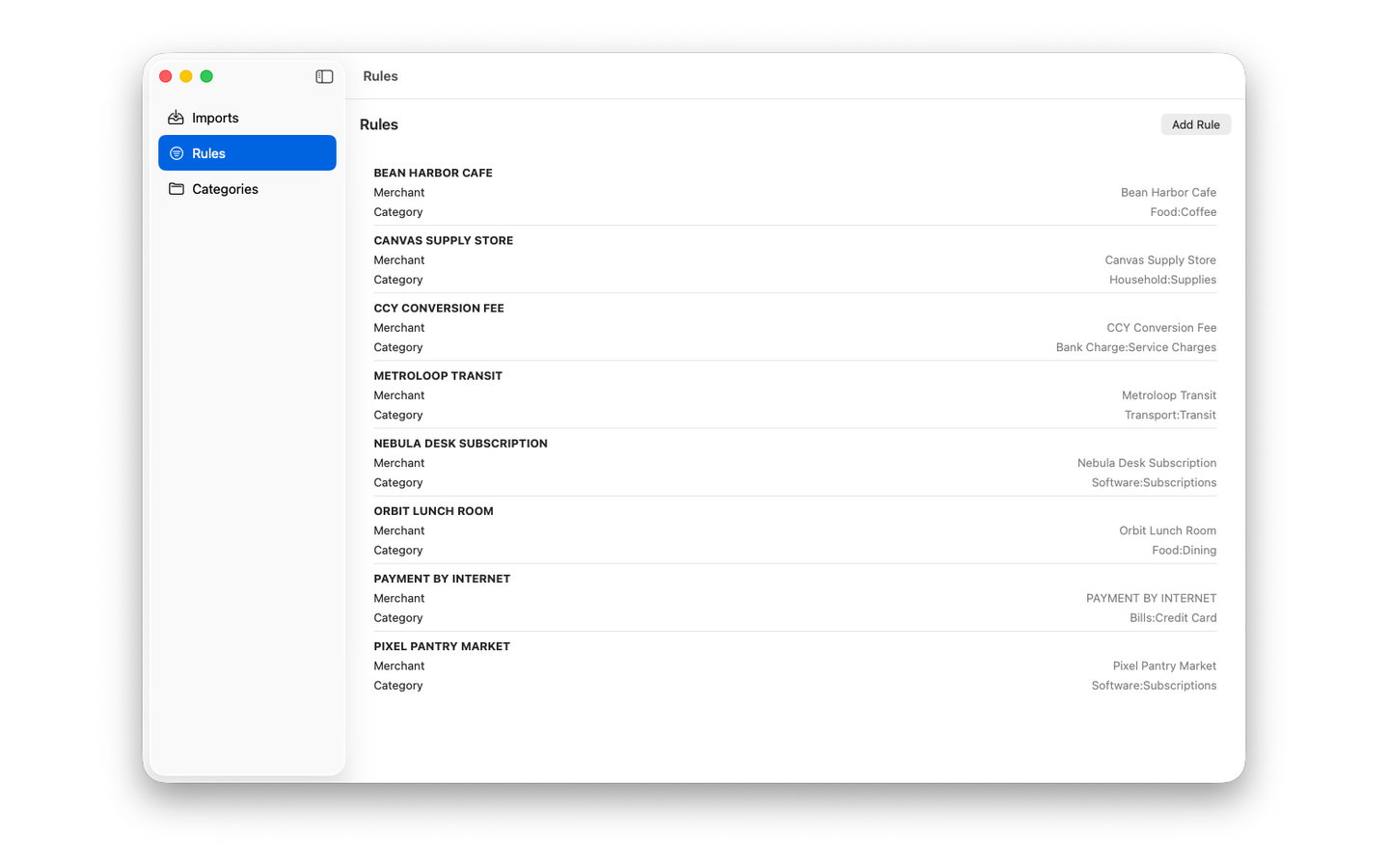The height and width of the screenshot is (868, 1389).
Task: Open the Imports section label
Action: pos(215,118)
